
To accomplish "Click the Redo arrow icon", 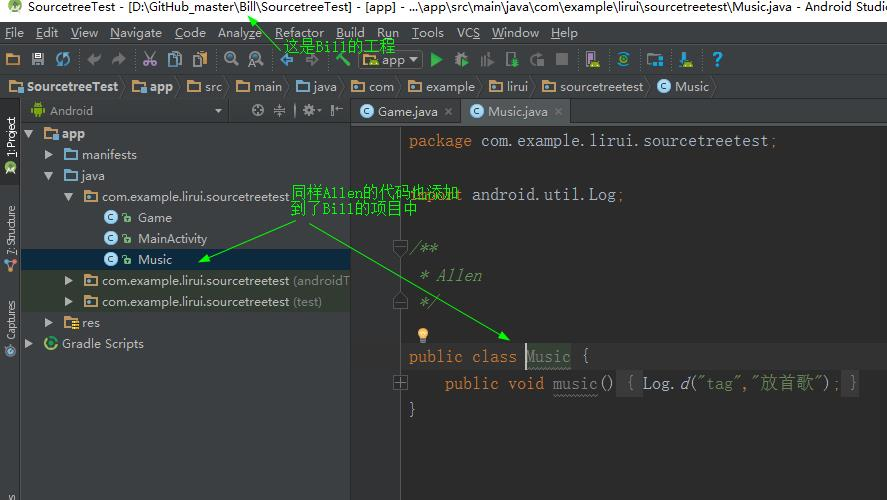I will [118, 59].
